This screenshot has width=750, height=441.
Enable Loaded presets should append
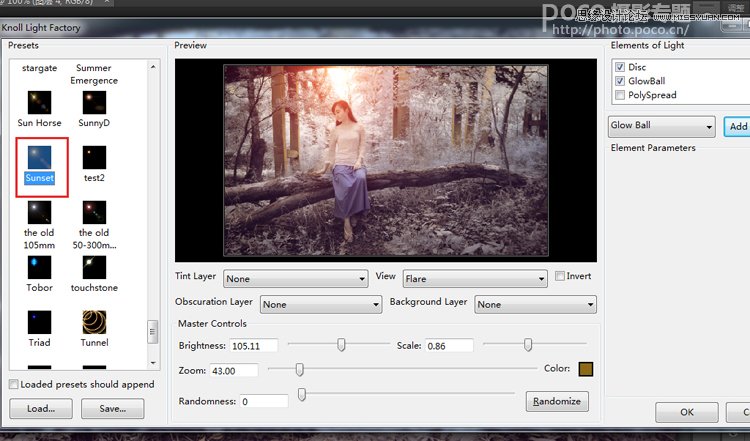coord(13,384)
